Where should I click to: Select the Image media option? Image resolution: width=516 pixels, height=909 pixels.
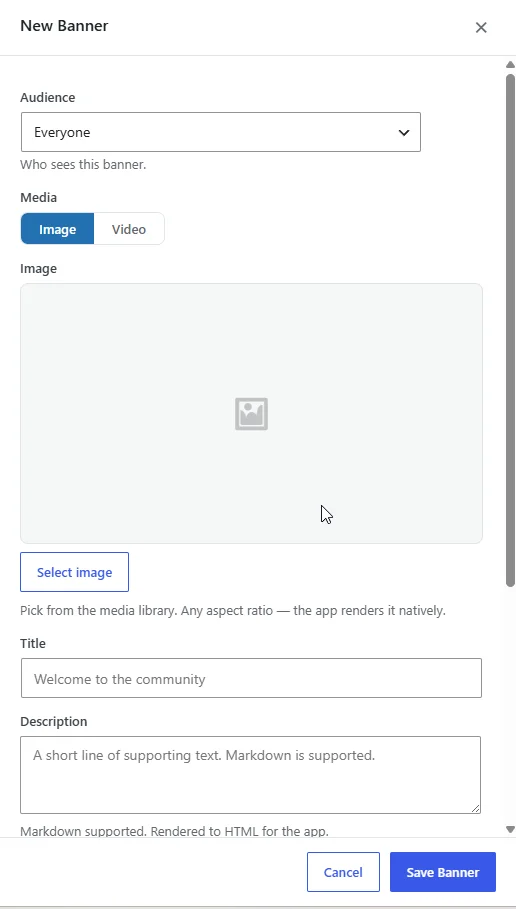pos(57,229)
